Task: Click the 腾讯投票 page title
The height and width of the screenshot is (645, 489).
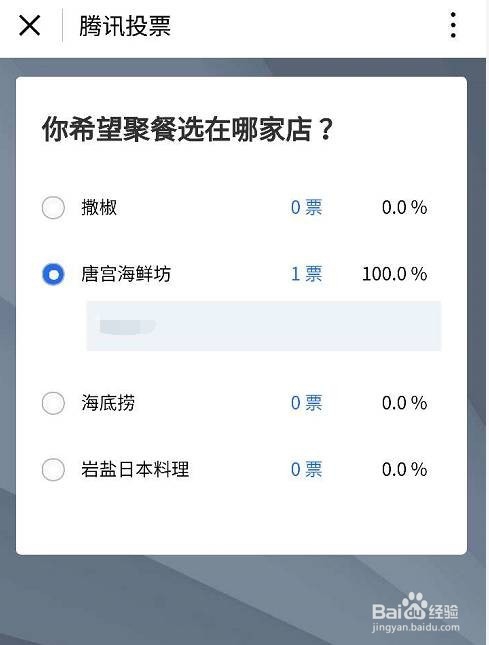Action: coord(125,26)
